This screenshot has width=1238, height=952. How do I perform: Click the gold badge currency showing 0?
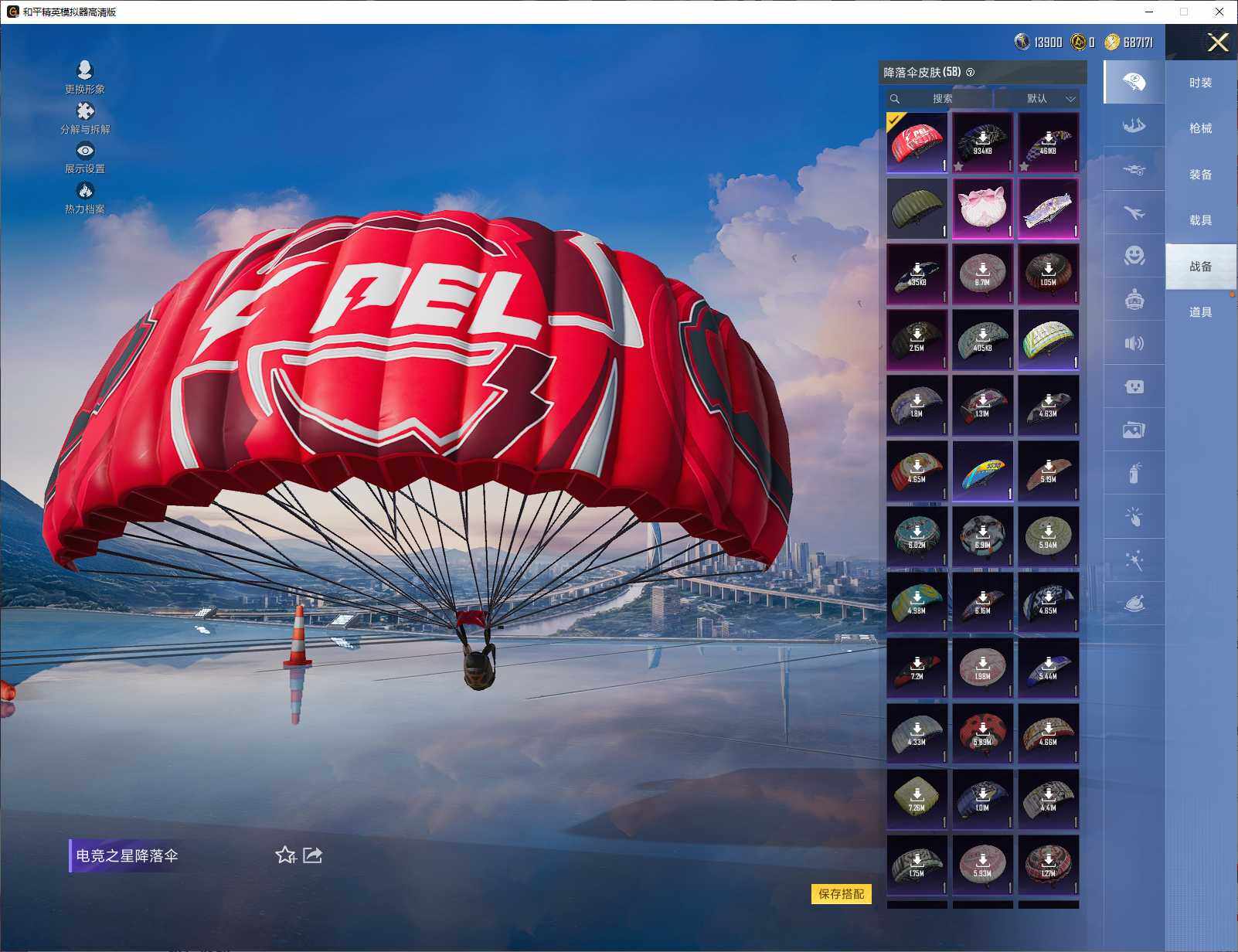click(1079, 42)
